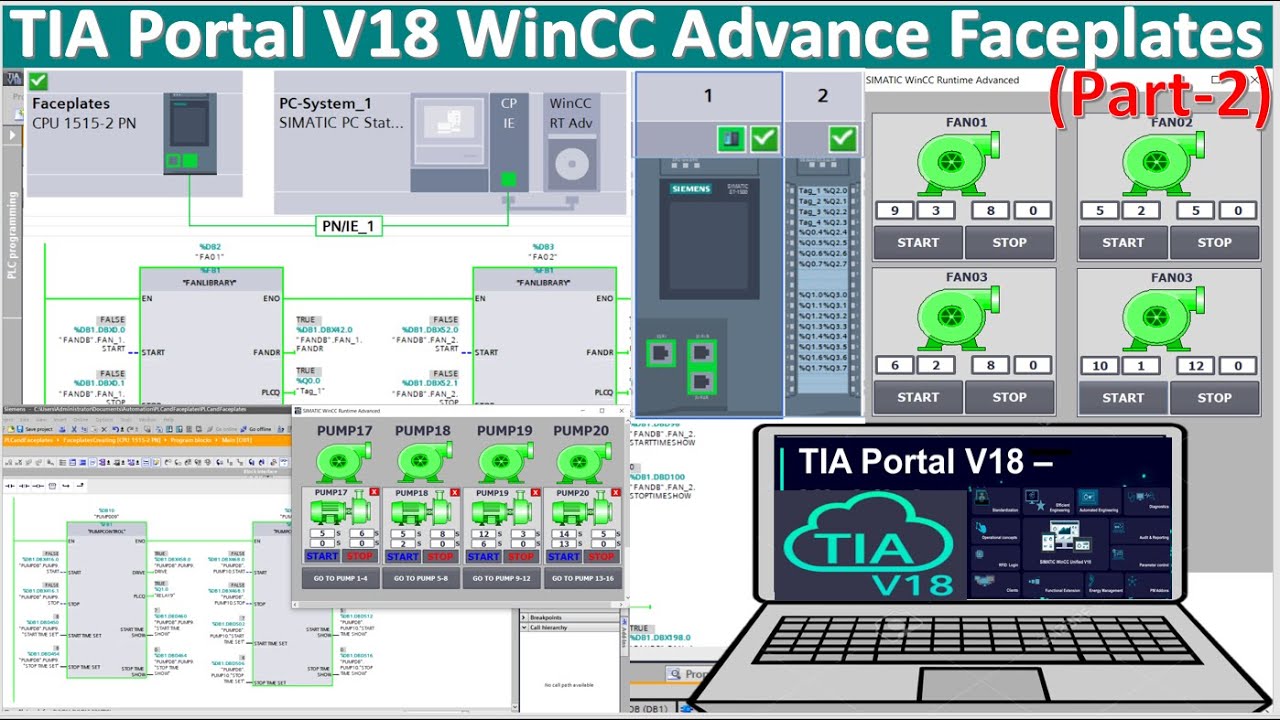Click the FAN03 value field showing 12

[1194, 366]
